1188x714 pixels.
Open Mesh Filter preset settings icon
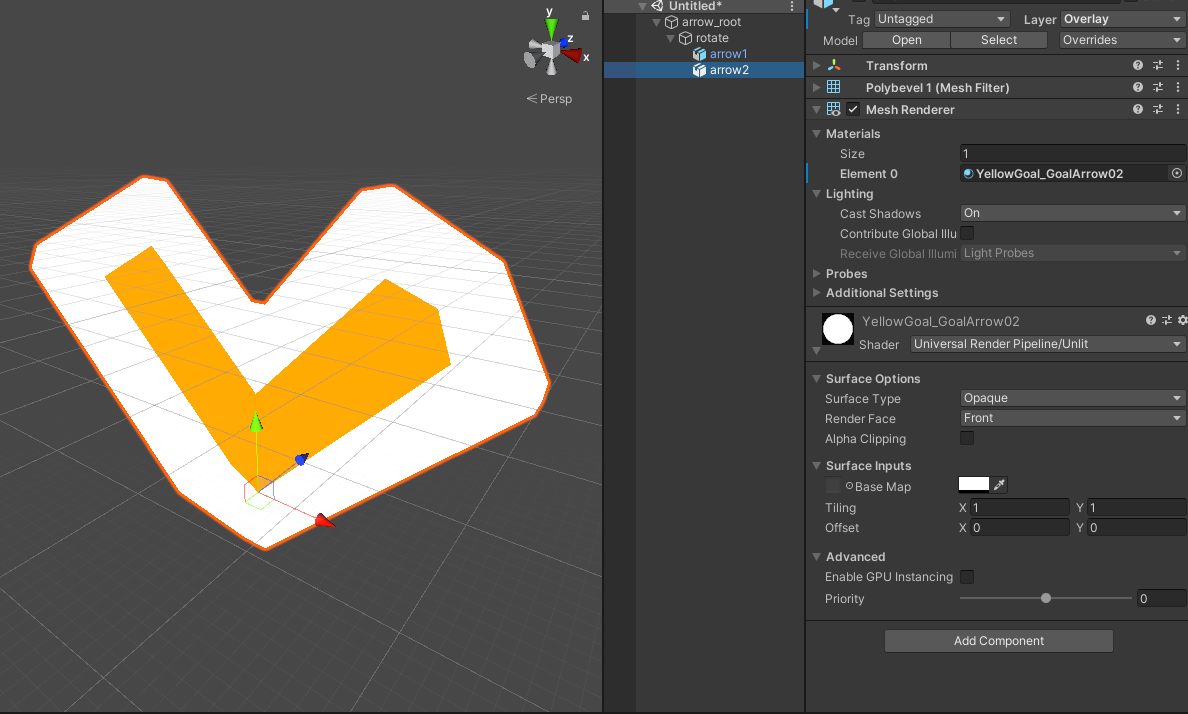tap(1158, 87)
